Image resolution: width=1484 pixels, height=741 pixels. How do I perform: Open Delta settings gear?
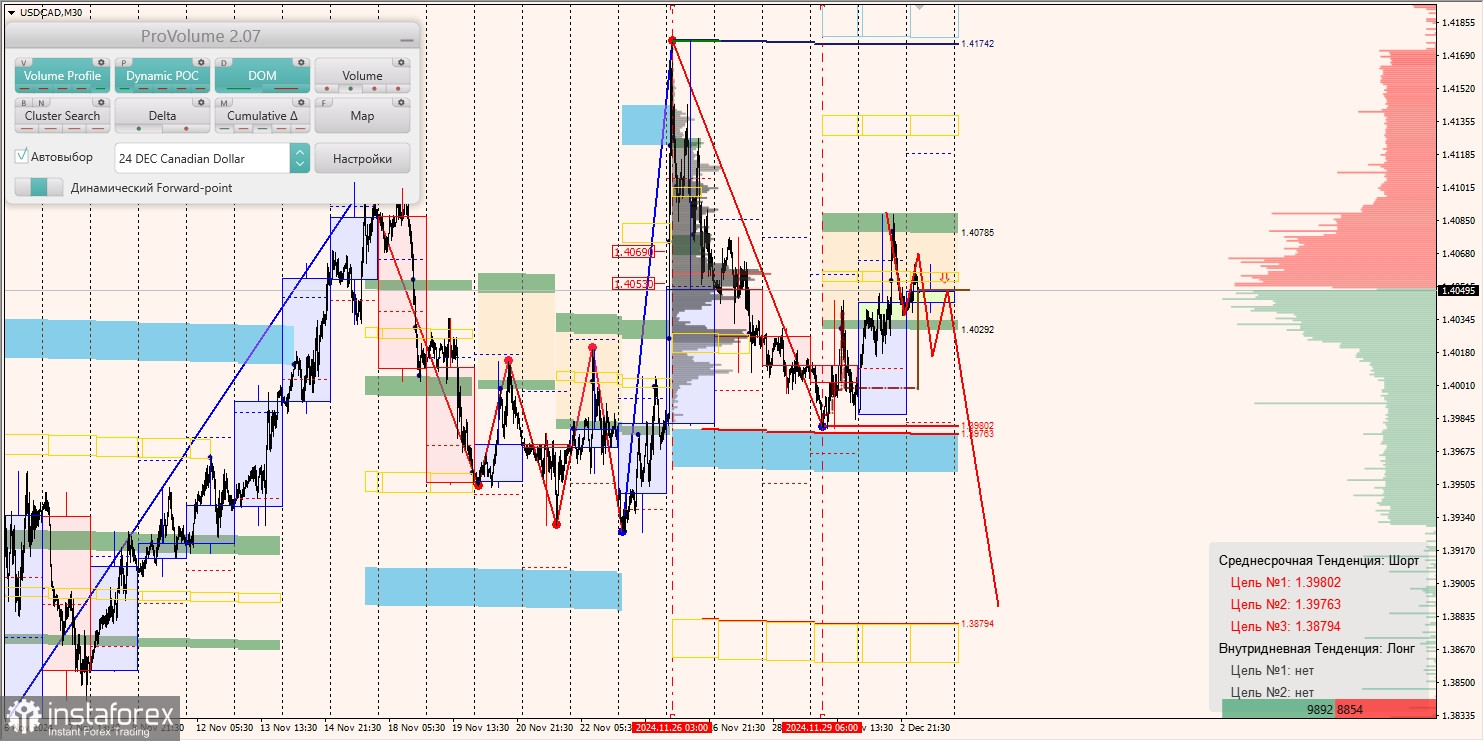(201, 102)
